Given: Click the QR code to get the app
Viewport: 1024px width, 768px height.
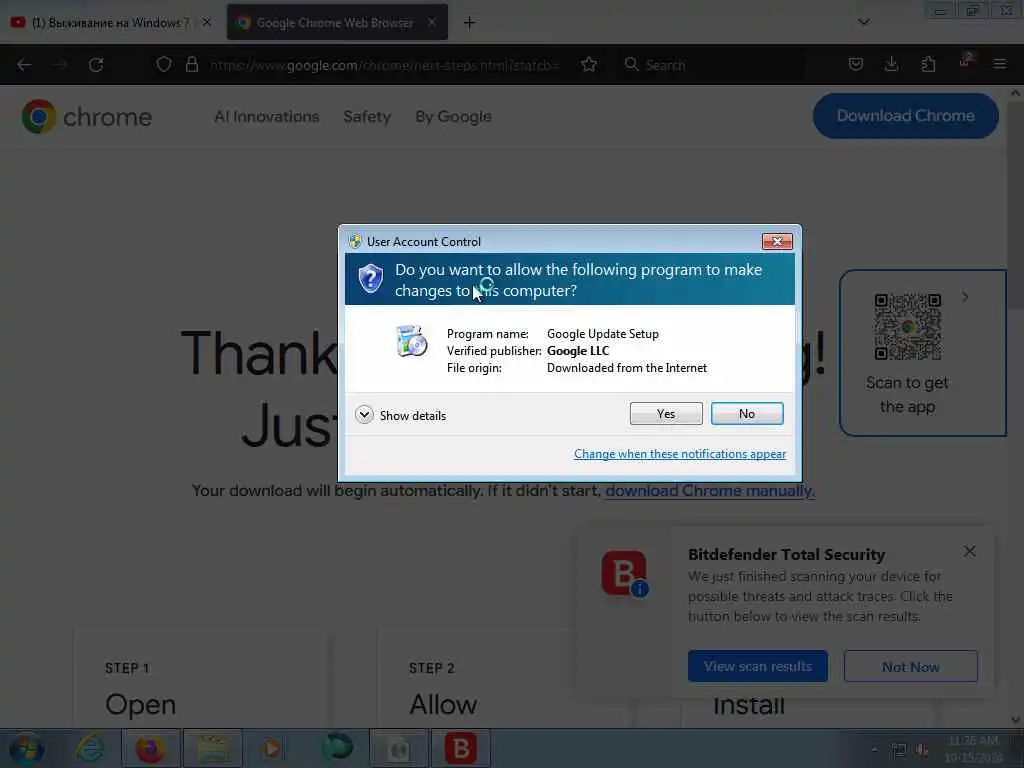Looking at the screenshot, I should [x=907, y=327].
